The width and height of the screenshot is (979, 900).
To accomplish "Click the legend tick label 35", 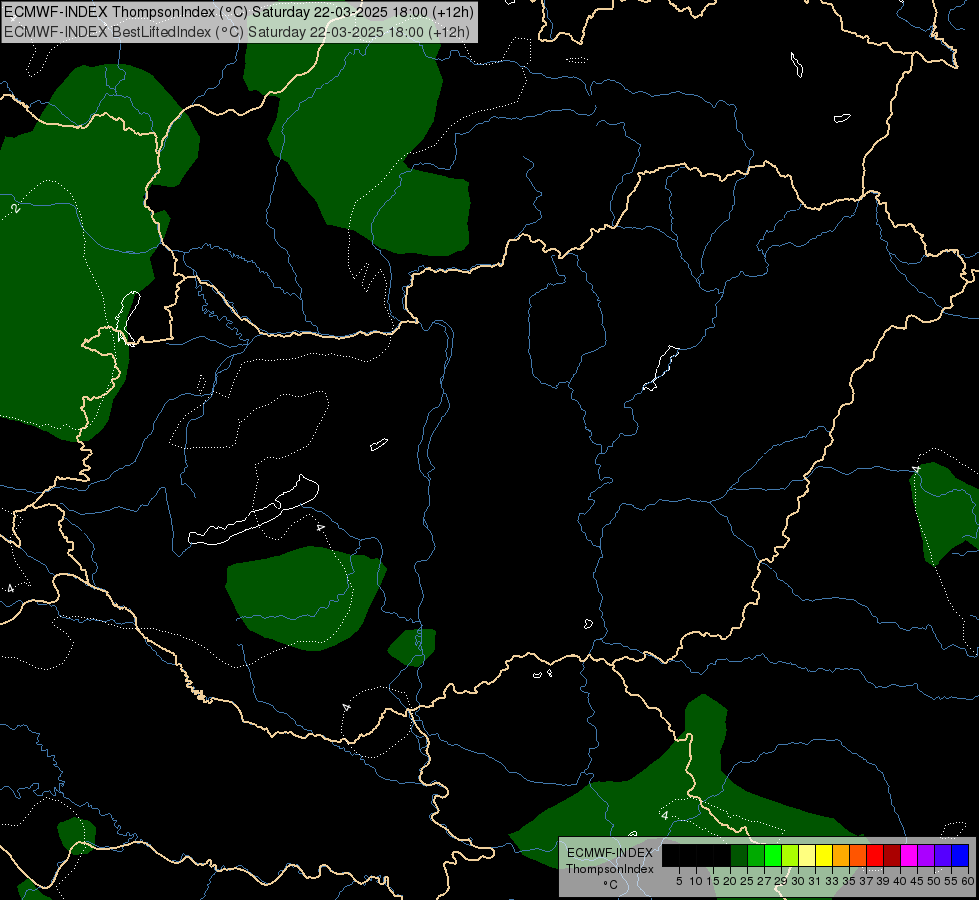I will (x=849, y=881).
